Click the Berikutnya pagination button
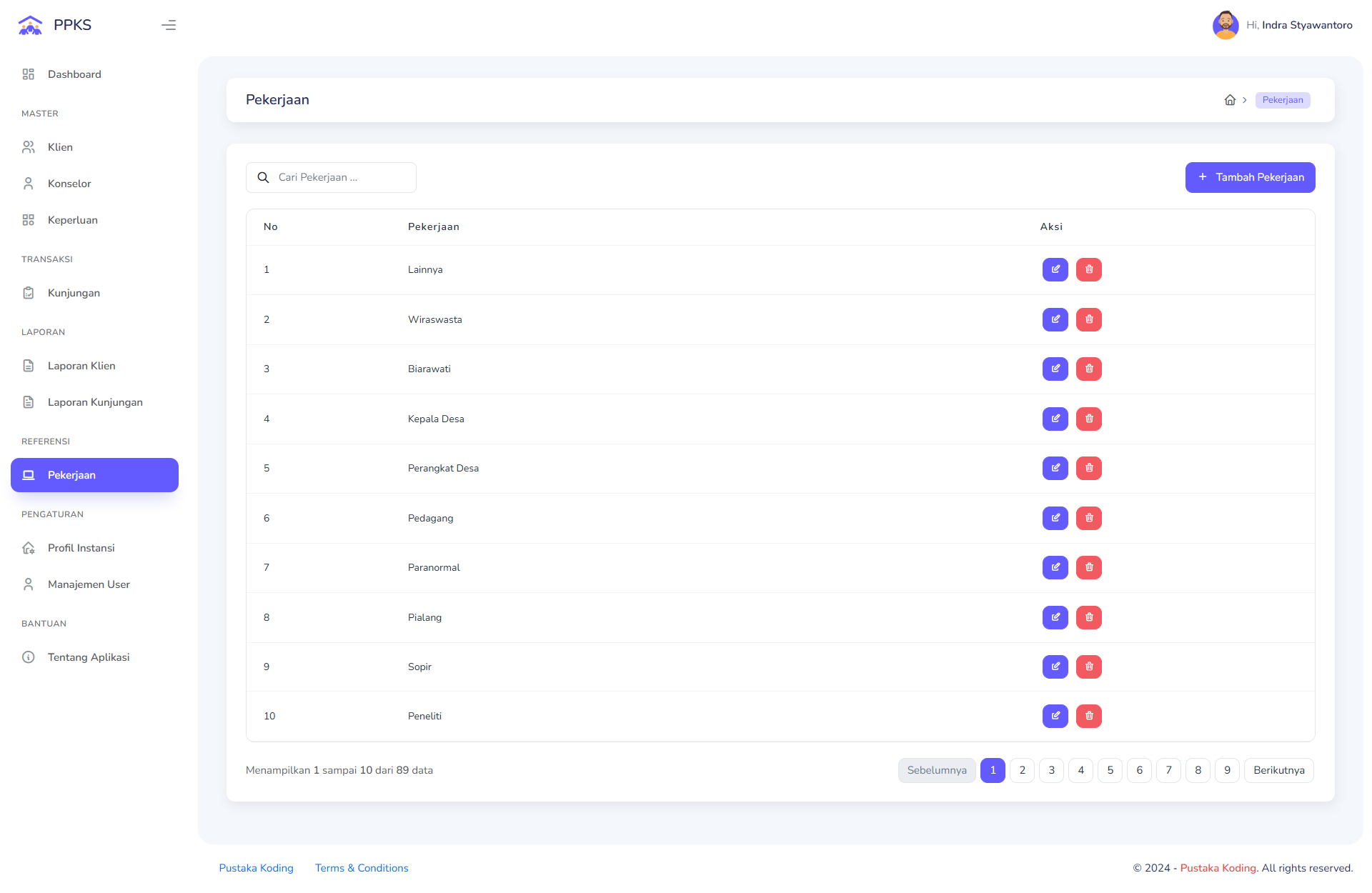 pos(1278,770)
